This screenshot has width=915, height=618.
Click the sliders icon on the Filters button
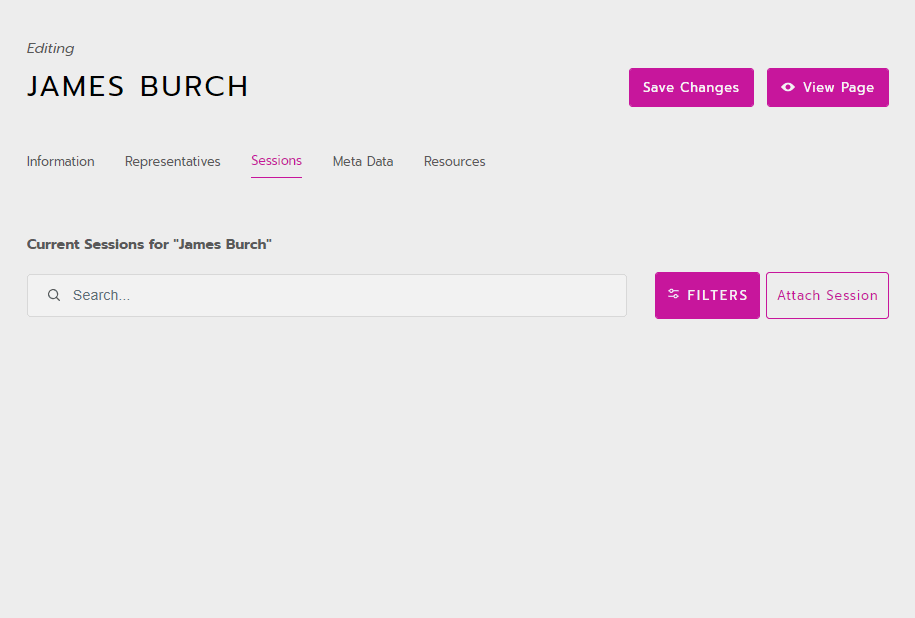click(674, 295)
